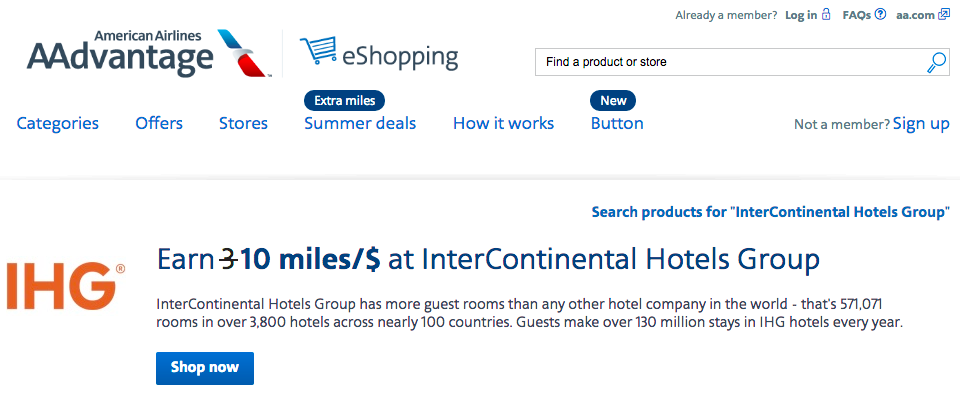Image resolution: width=960 pixels, height=393 pixels.
Task: Open the Summer deals page
Action: pos(360,123)
